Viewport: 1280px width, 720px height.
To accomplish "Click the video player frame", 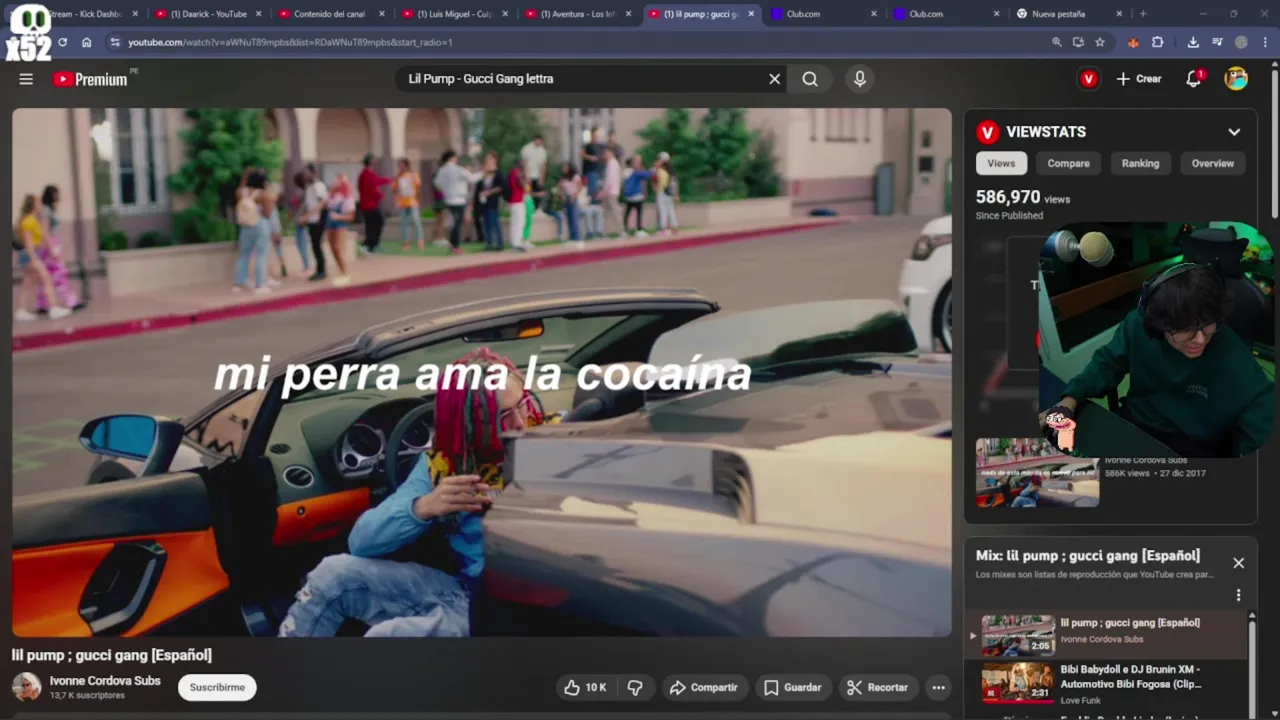I will pos(482,372).
